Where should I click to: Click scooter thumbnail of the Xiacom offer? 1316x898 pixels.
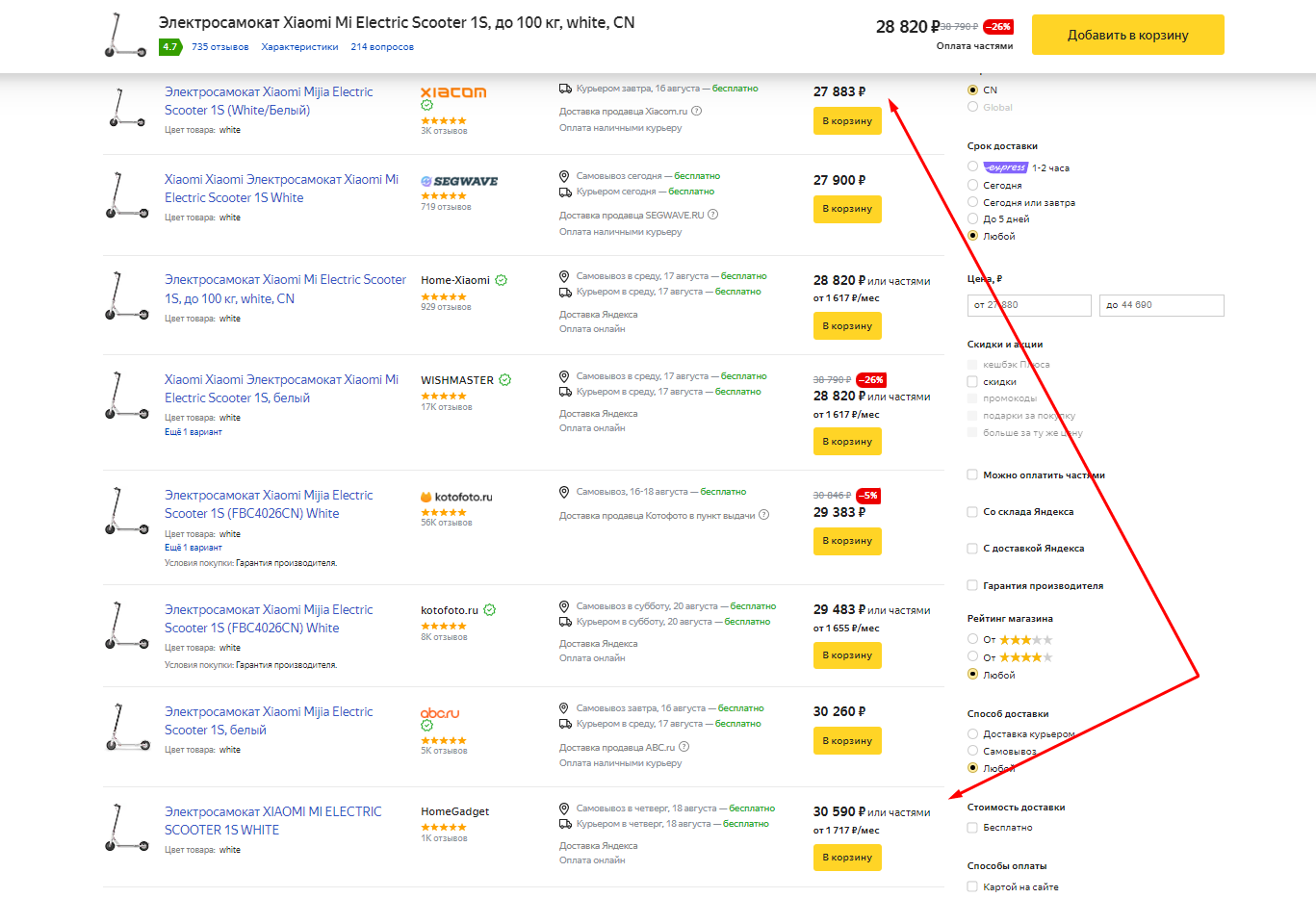pyautogui.click(x=126, y=108)
